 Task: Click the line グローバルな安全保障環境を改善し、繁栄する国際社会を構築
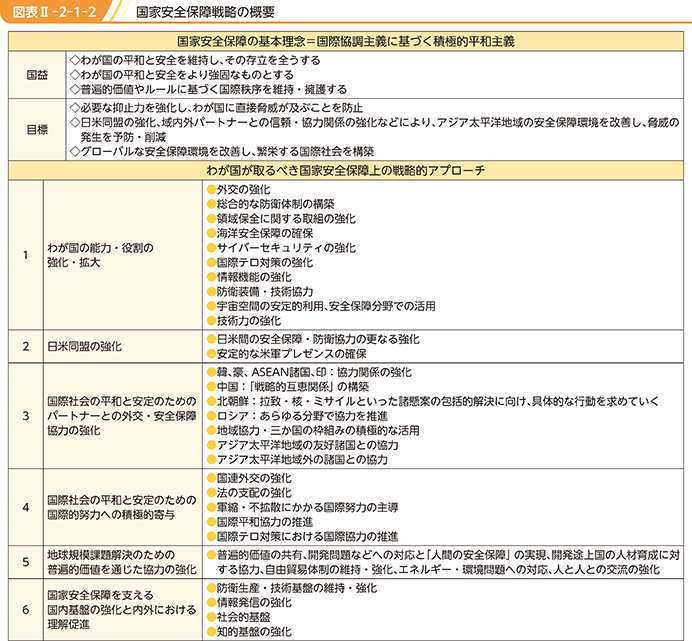point(222,151)
